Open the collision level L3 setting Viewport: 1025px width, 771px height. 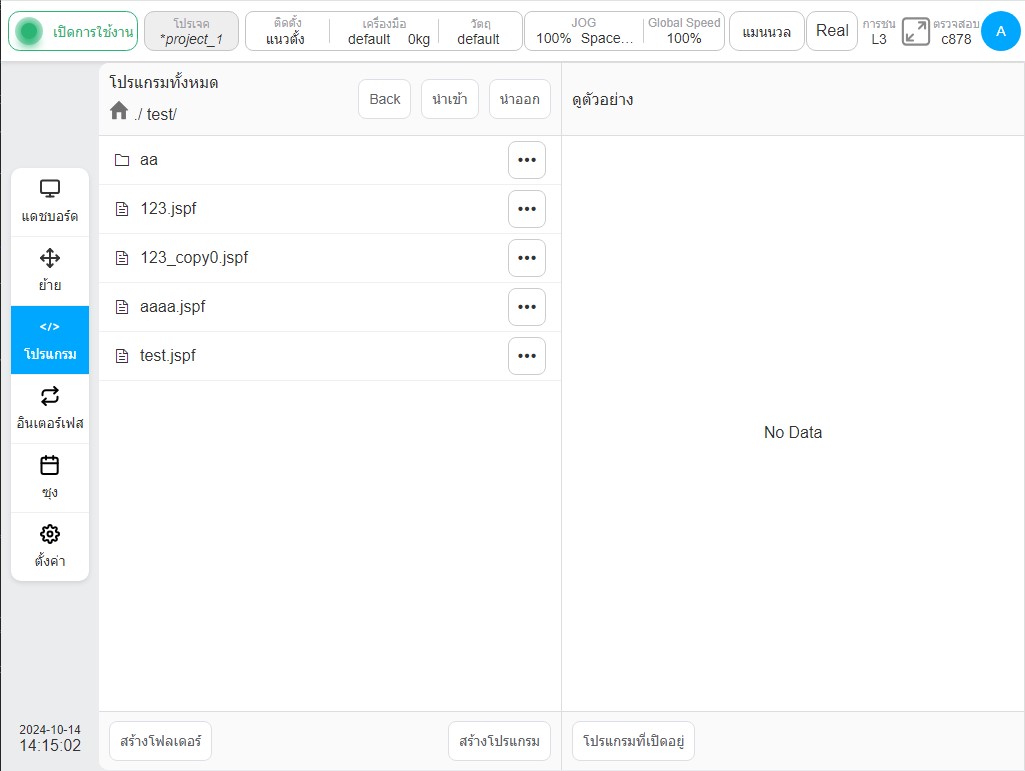(x=879, y=31)
